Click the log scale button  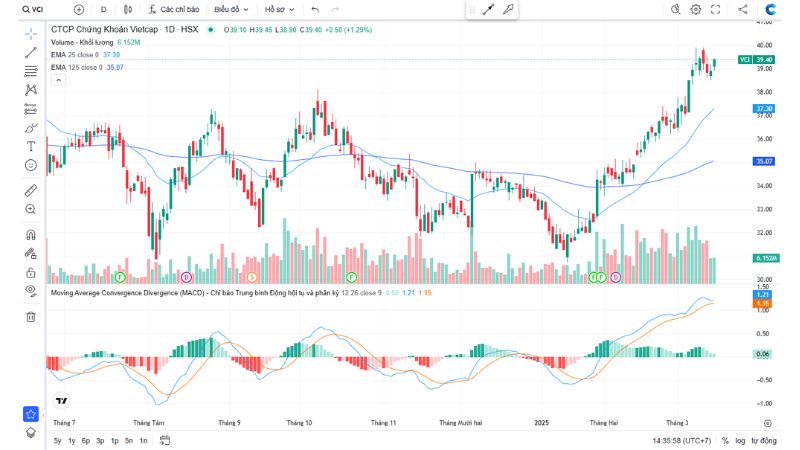tap(739, 440)
